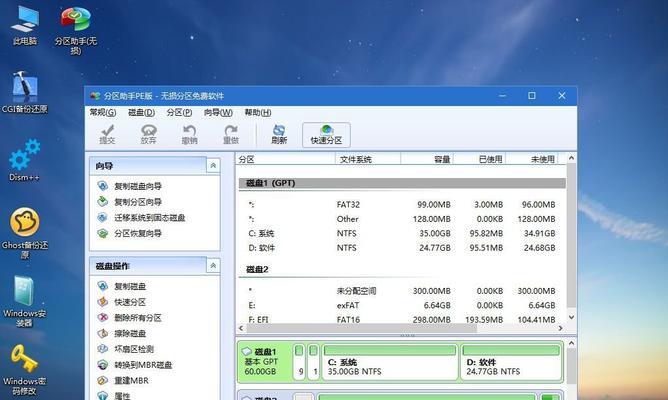668x400 pixels.
Task: Start the 迁移系统到固态磁盘 wizard
Action: 149,217
